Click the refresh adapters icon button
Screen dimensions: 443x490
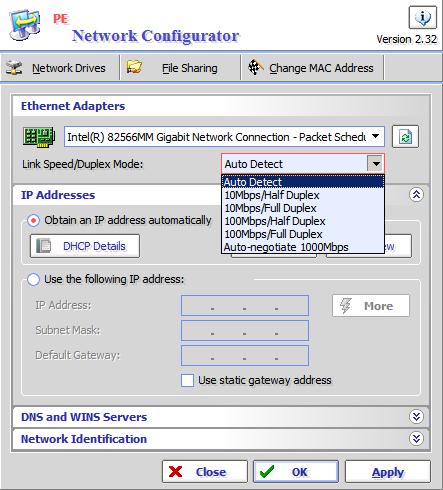point(405,136)
